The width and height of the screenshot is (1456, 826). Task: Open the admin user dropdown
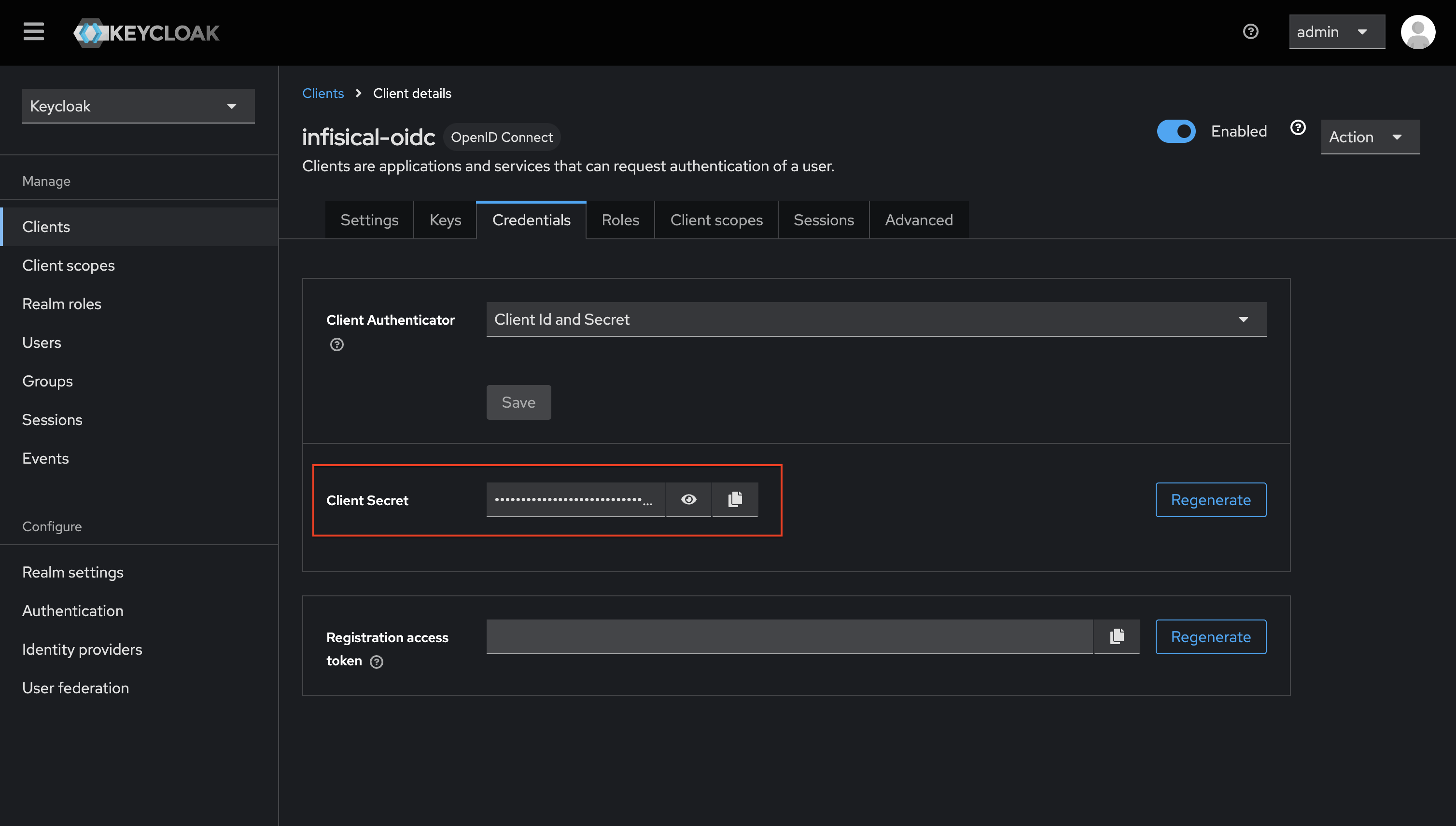point(1337,32)
